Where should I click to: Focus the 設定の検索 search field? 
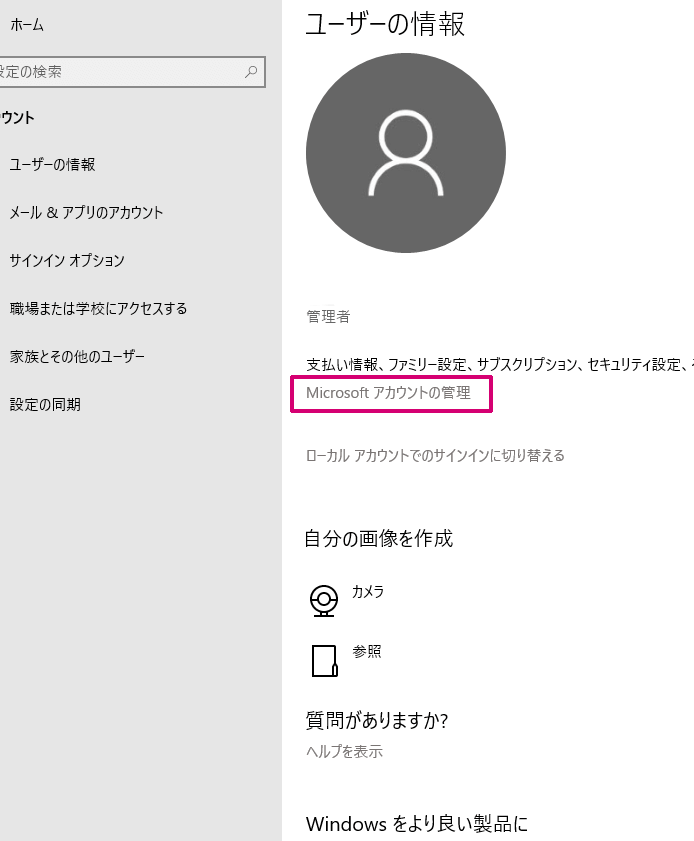point(120,72)
